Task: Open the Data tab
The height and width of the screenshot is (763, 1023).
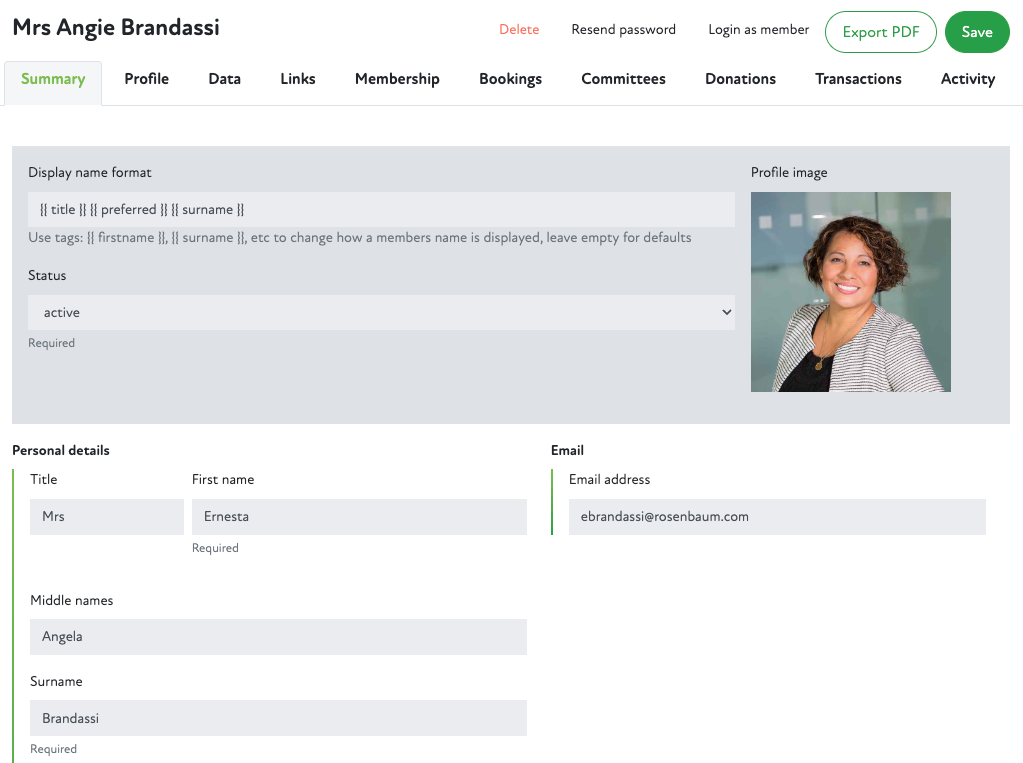Action: pos(224,79)
